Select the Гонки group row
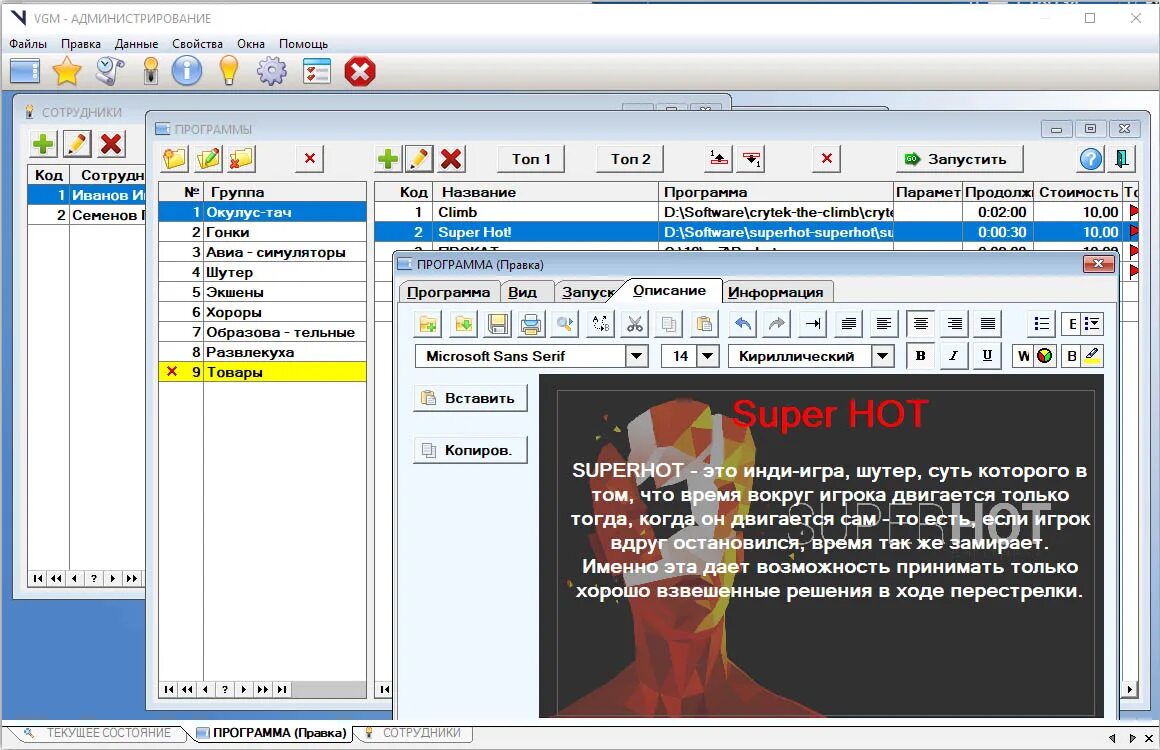Viewport: 1160px width, 750px height. pyautogui.click(x=263, y=232)
